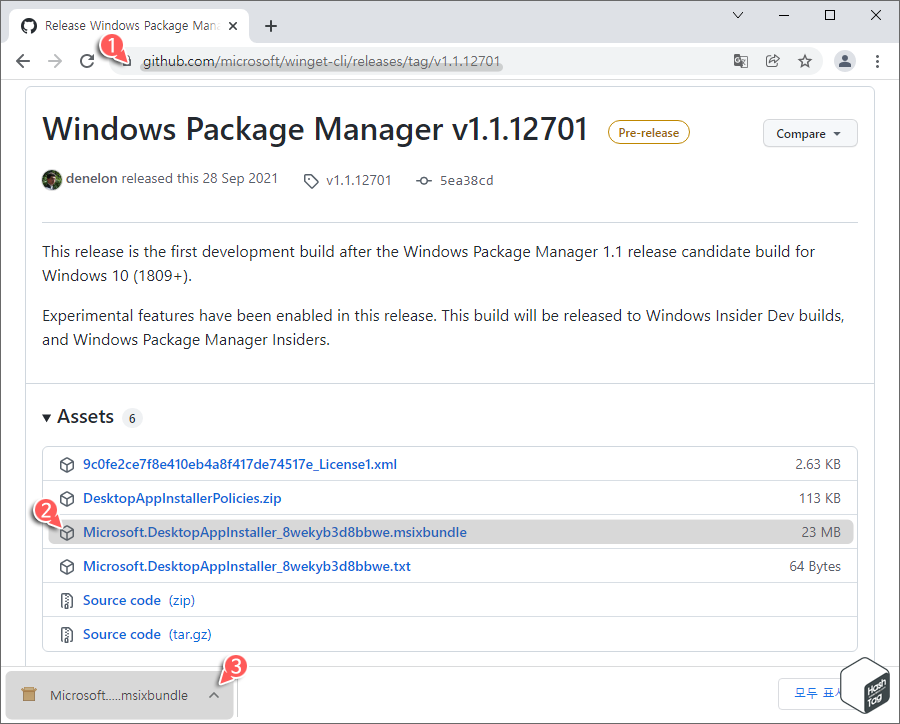Collapse the Assets section triangle
Screen dimensions: 900x724
point(47,418)
